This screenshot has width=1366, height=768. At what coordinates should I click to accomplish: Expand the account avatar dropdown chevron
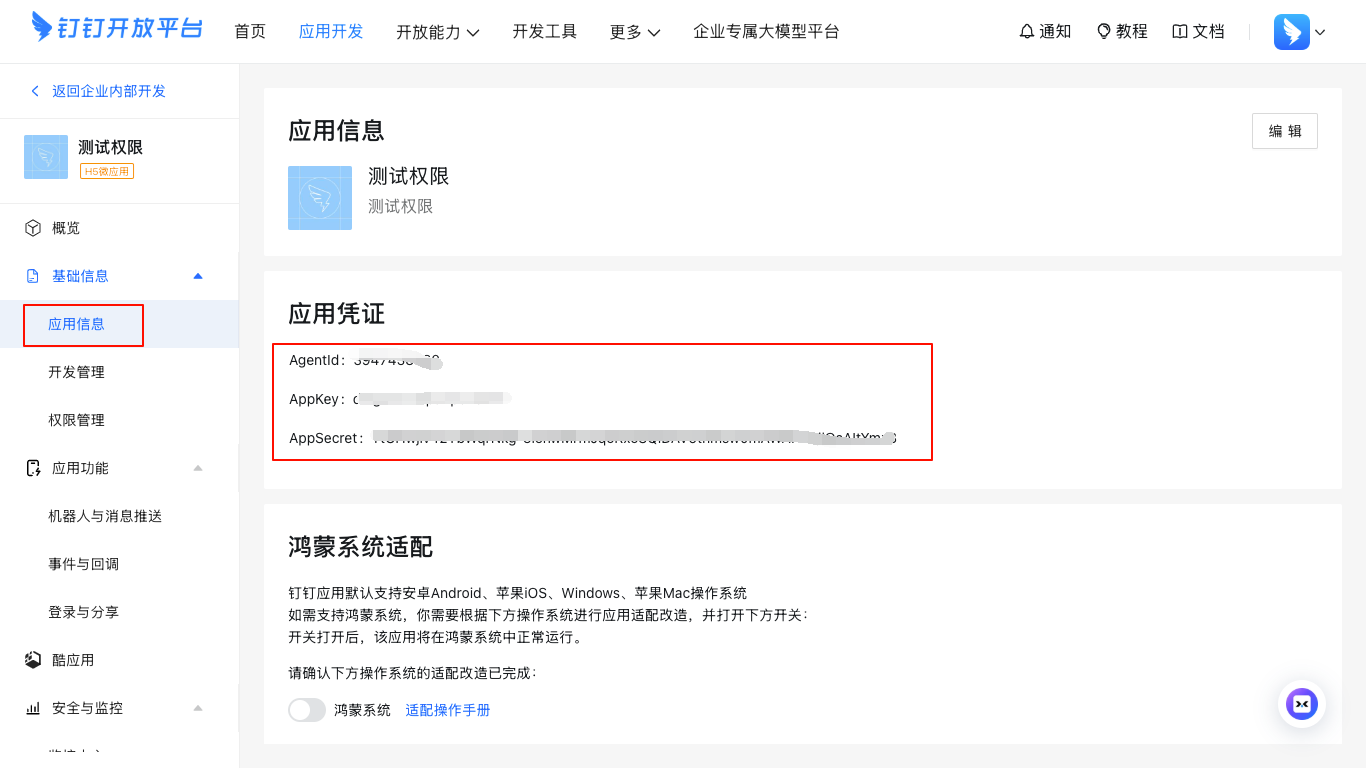coord(1320,32)
